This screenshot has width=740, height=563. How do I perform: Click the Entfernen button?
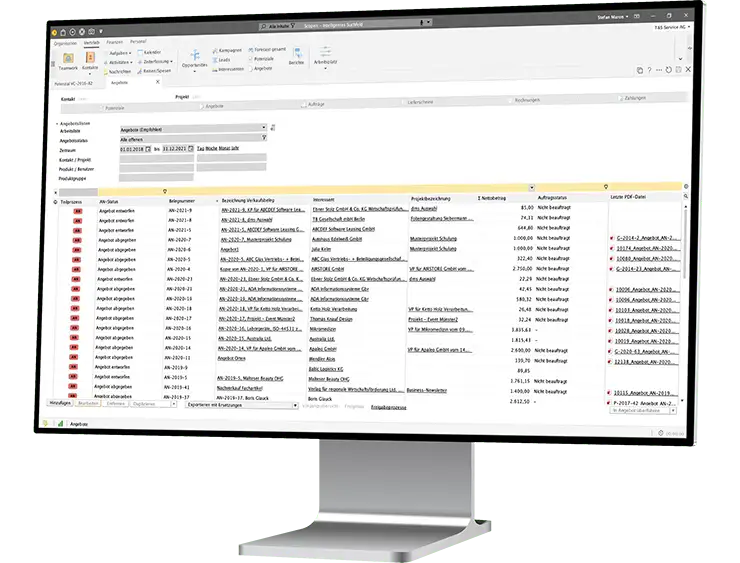tap(116, 403)
